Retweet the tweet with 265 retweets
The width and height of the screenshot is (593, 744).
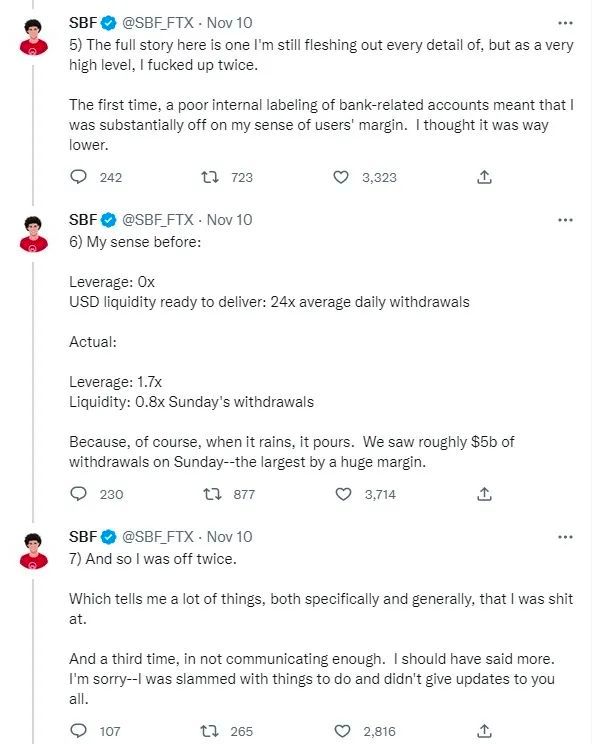pyautogui.click(x=209, y=731)
